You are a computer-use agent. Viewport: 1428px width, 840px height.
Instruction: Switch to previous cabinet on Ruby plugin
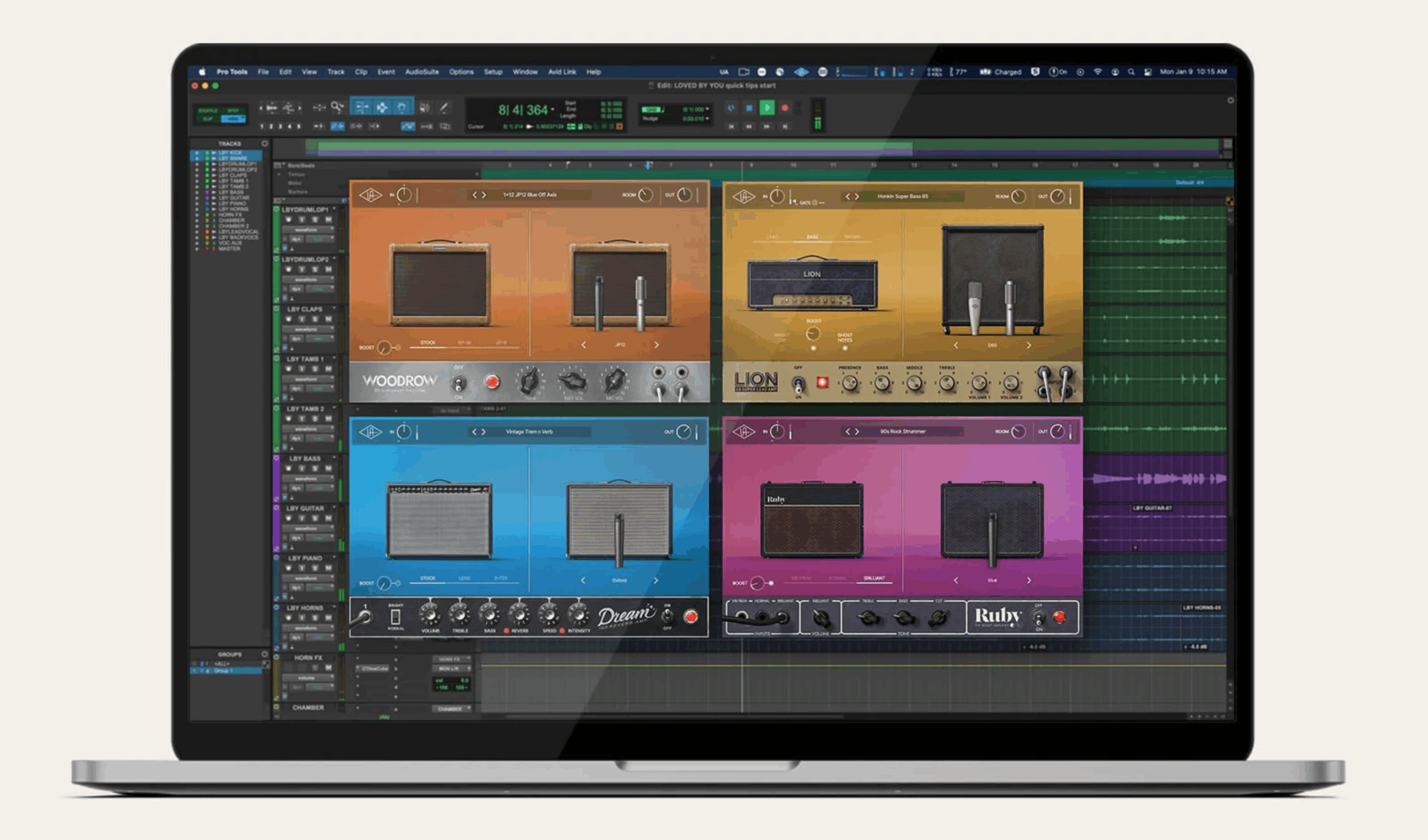click(x=956, y=581)
